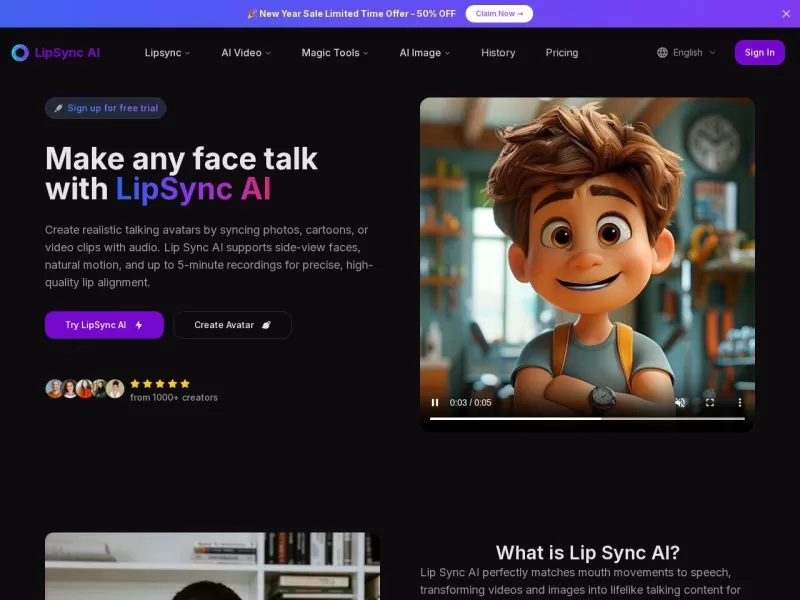Click the pen icon on Create Avatar
Image resolution: width=800 pixels, height=600 pixels.
[268, 324]
